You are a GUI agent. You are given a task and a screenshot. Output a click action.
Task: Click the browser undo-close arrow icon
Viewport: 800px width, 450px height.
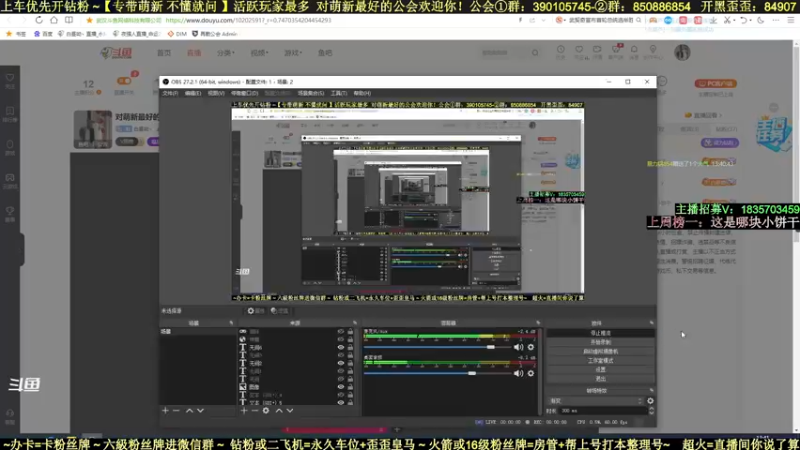tap(744, 20)
